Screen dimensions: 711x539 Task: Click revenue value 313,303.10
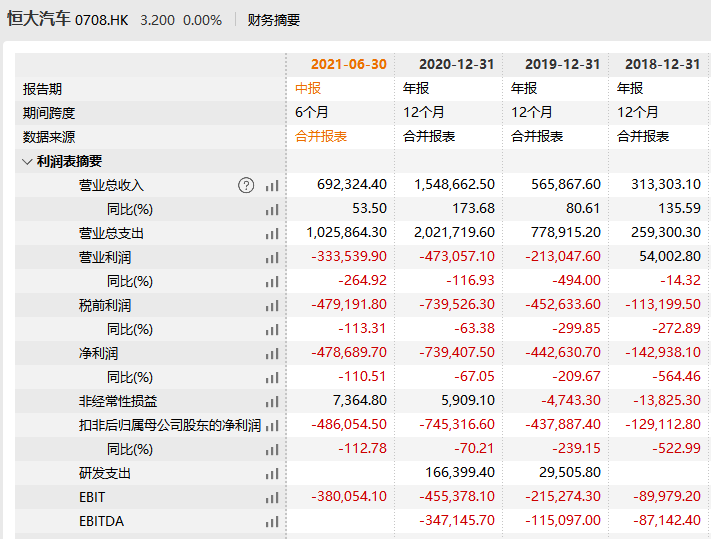tap(666, 185)
